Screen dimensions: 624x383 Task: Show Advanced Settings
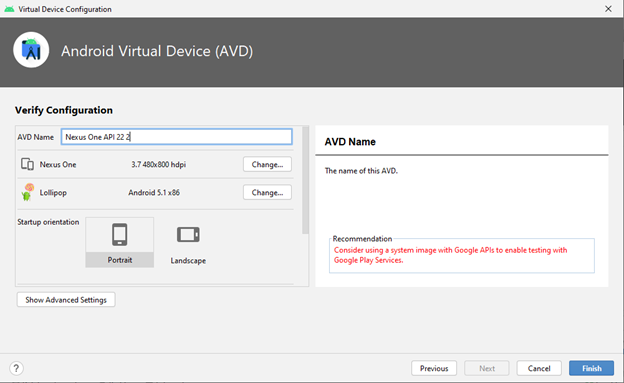(66, 300)
